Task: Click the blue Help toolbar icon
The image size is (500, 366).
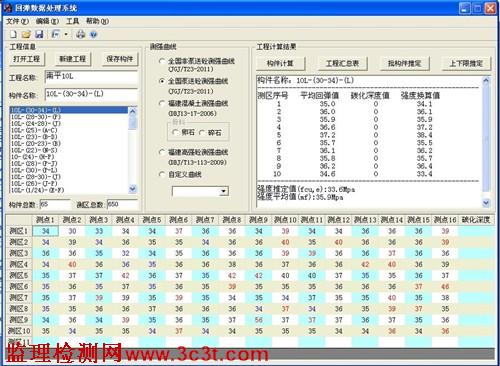Action: pyautogui.click(x=93, y=34)
